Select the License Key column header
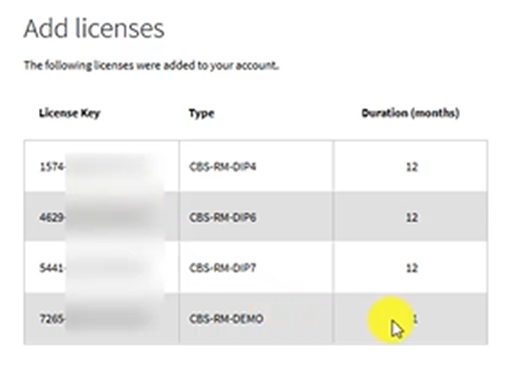The width and height of the screenshot is (508, 365). coord(70,113)
